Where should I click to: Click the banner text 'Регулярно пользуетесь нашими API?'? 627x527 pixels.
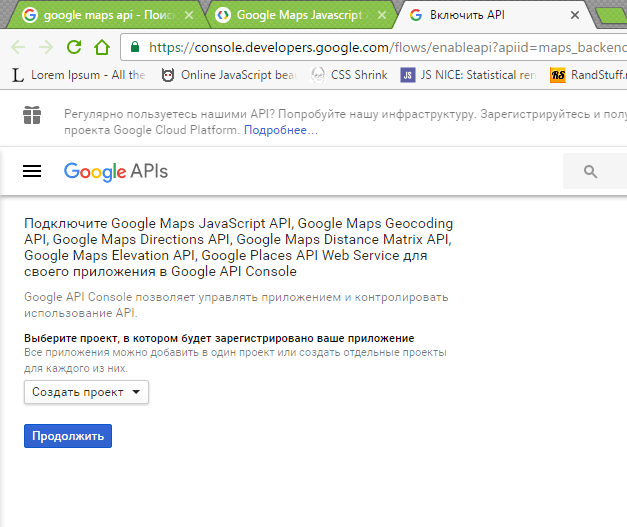(x=170, y=114)
